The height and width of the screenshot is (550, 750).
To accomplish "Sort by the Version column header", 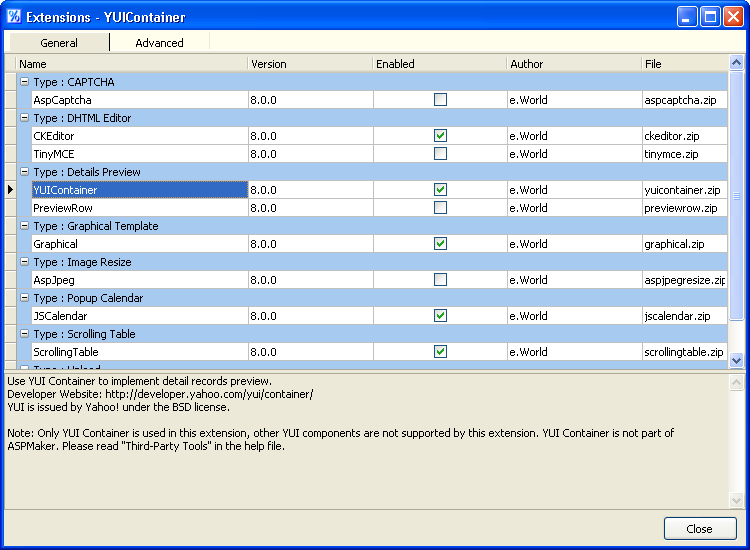I will tap(310, 64).
